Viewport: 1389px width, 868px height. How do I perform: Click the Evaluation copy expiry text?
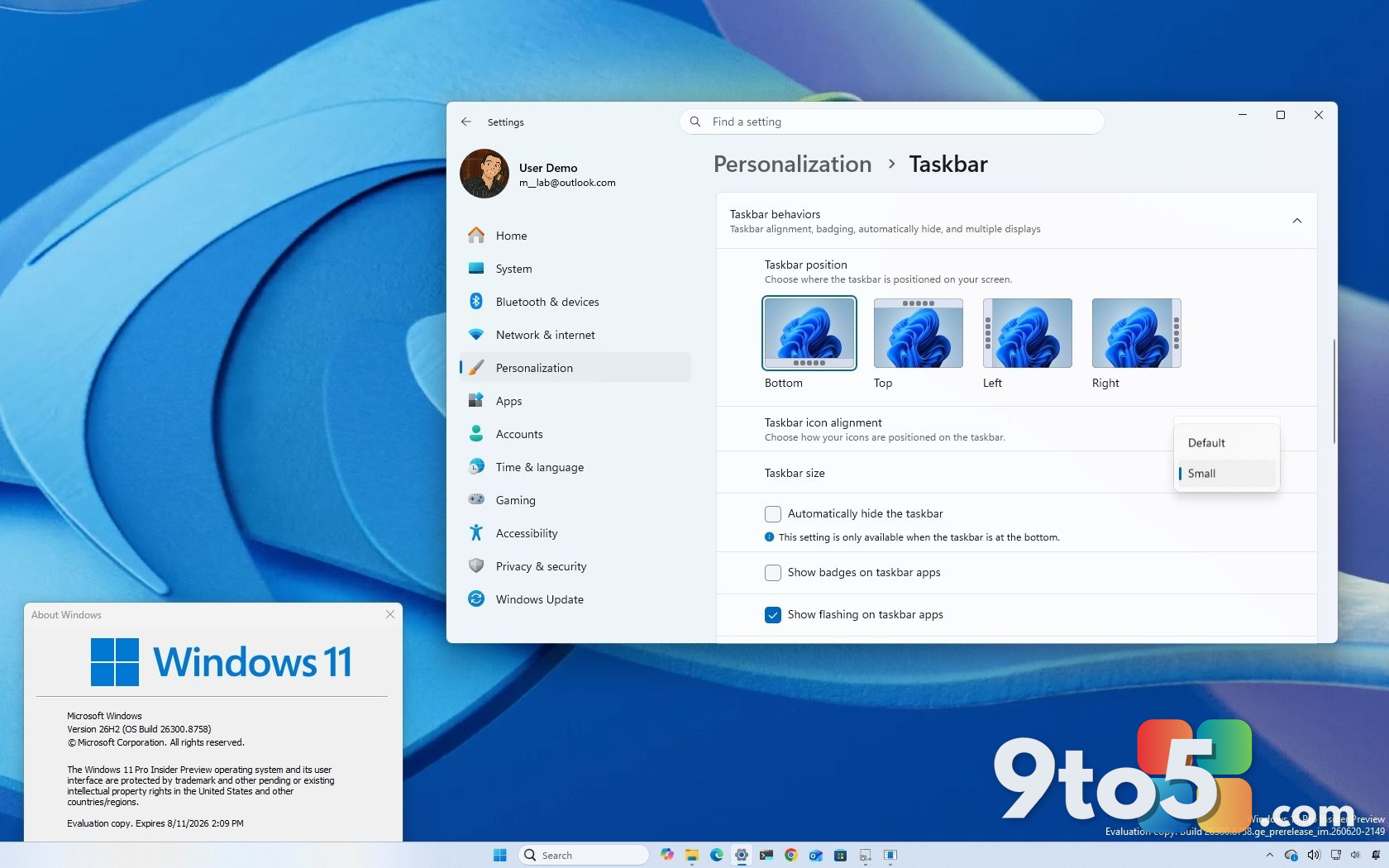coord(155,823)
